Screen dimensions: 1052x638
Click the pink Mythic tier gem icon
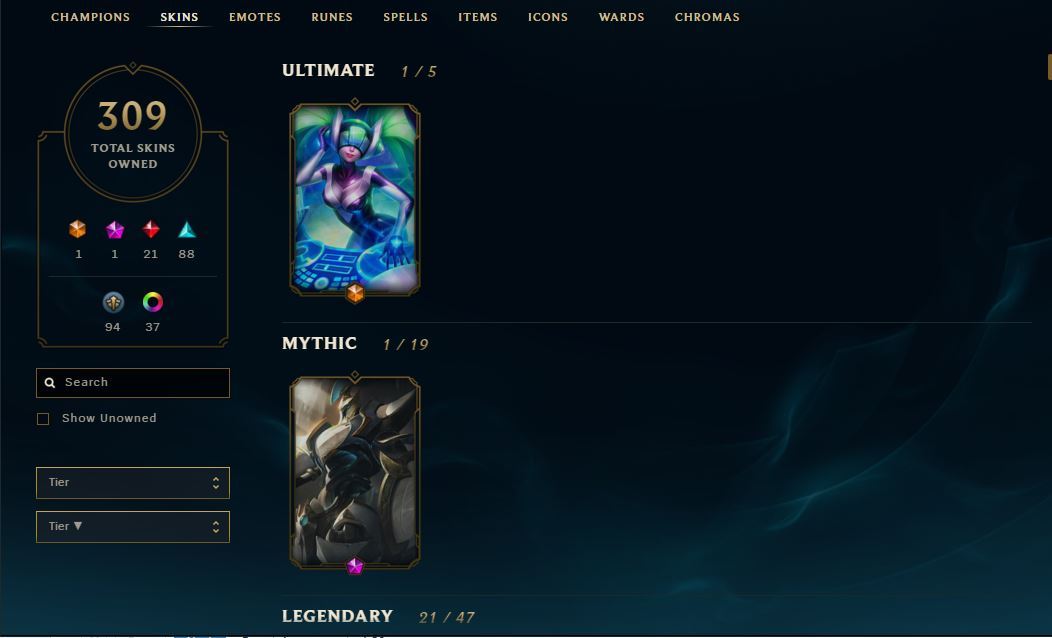pos(115,230)
